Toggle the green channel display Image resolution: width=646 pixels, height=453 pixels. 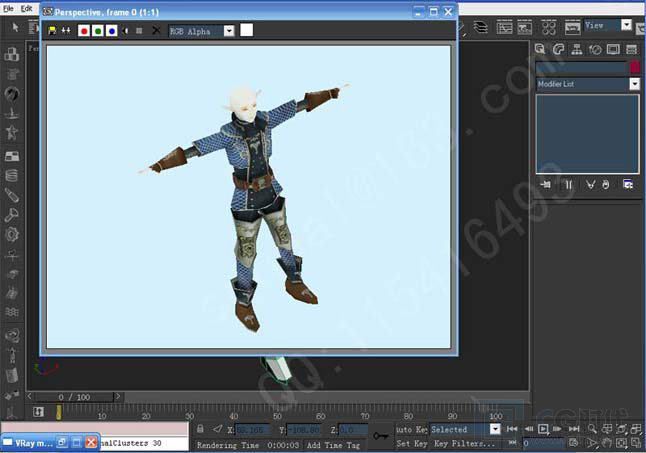(x=98, y=31)
